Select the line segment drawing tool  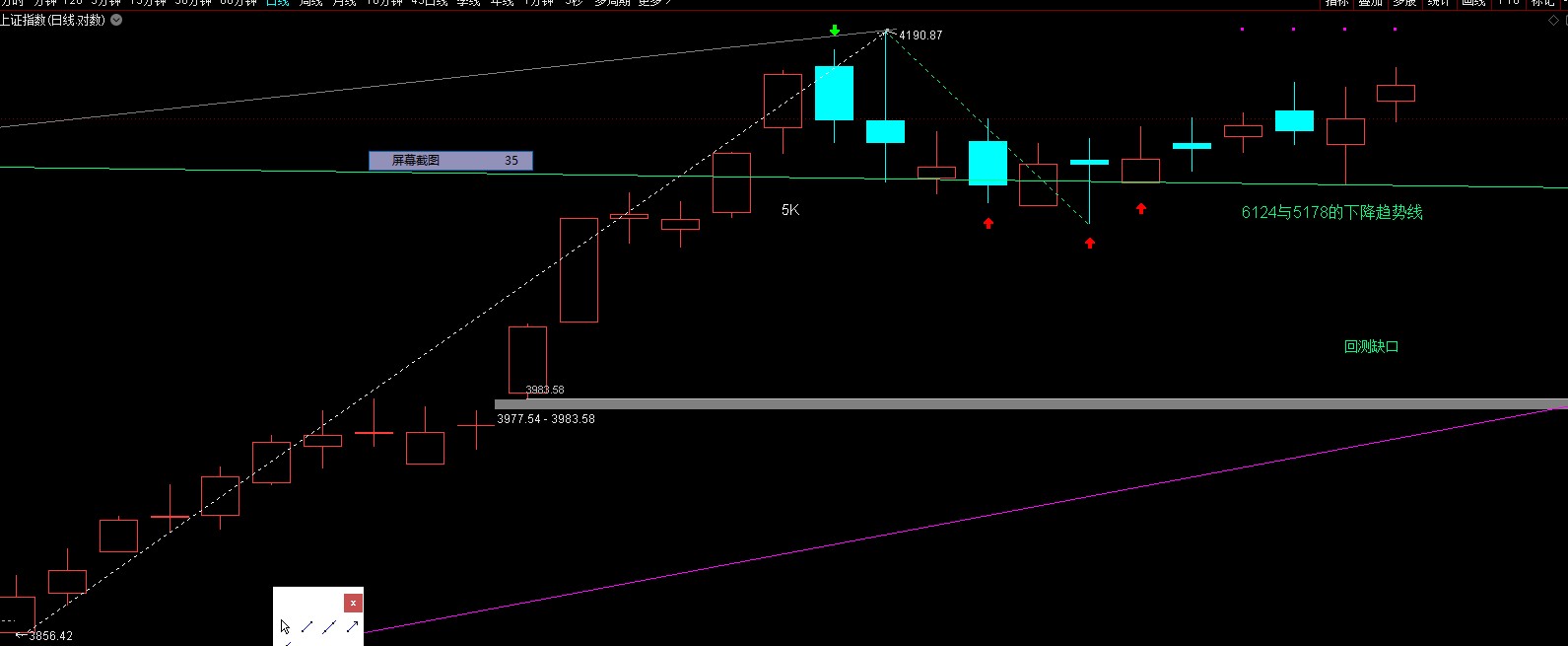pos(307,626)
